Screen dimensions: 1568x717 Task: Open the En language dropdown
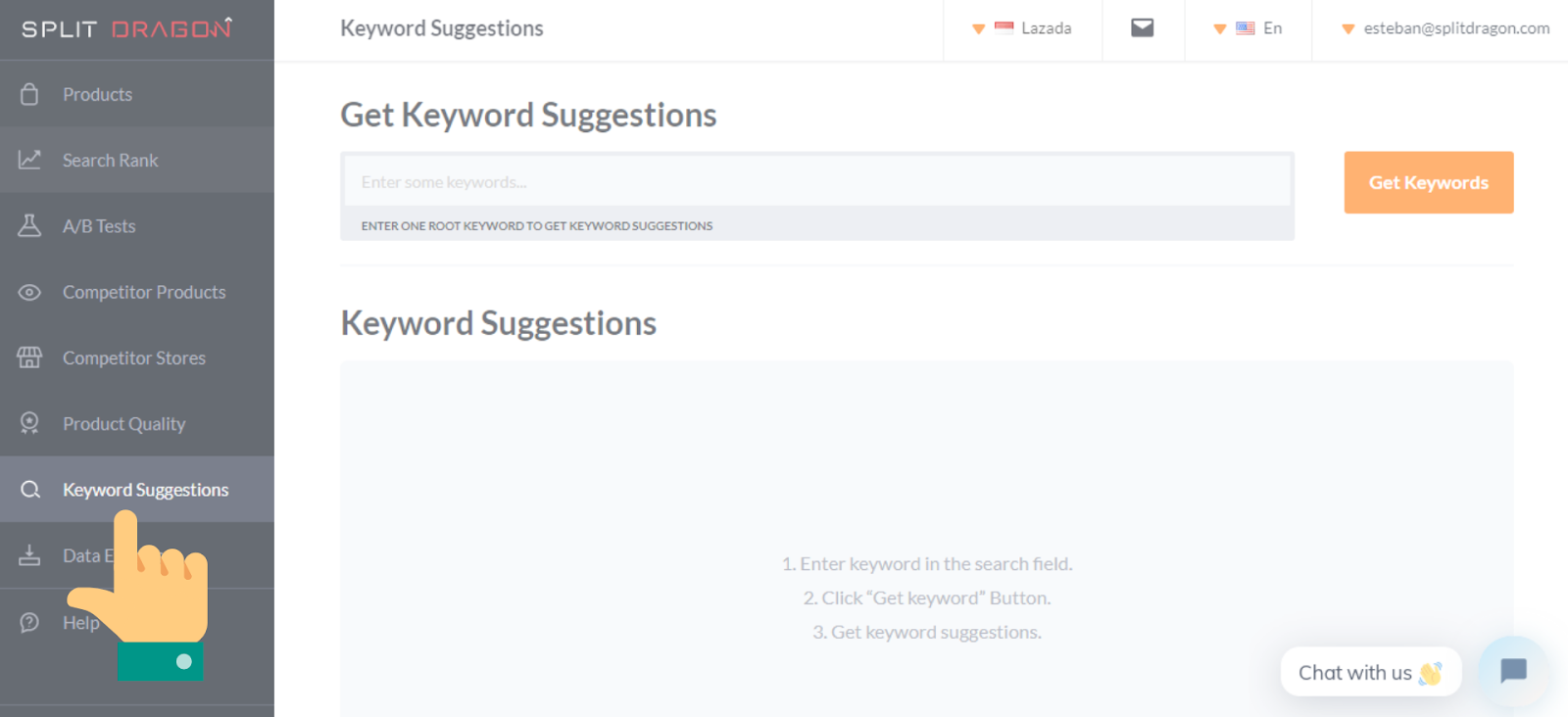[x=1248, y=28]
